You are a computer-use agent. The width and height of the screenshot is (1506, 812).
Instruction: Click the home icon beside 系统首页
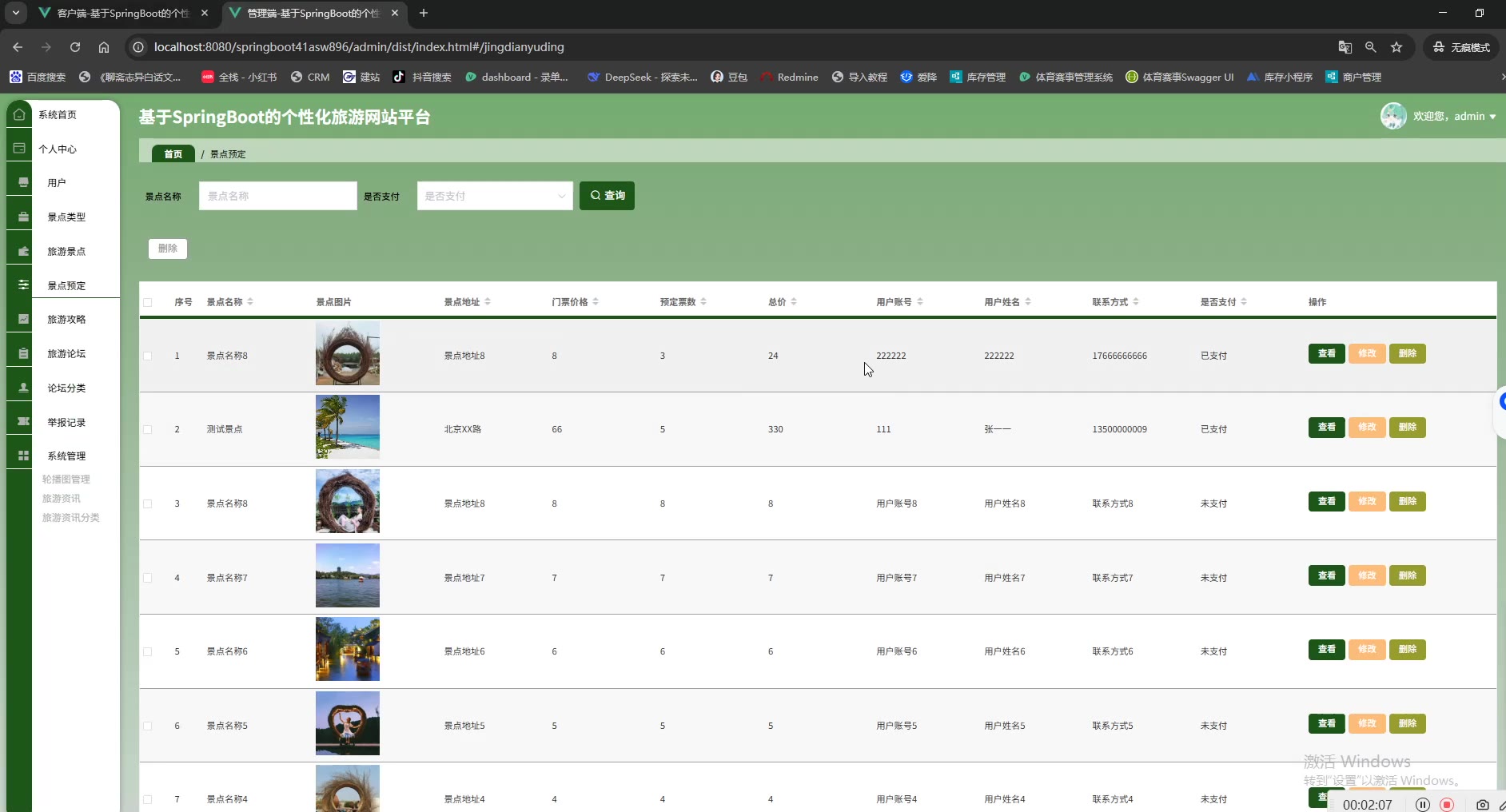point(19,114)
